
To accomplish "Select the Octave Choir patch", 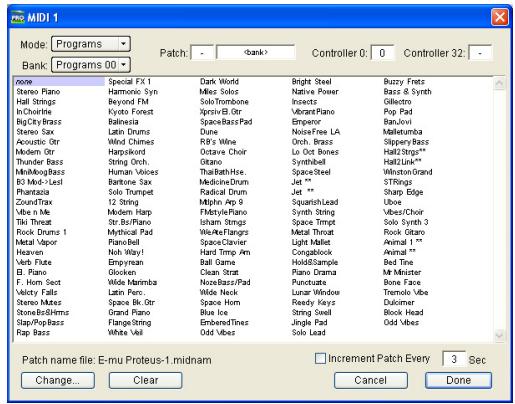I will (x=223, y=152).
